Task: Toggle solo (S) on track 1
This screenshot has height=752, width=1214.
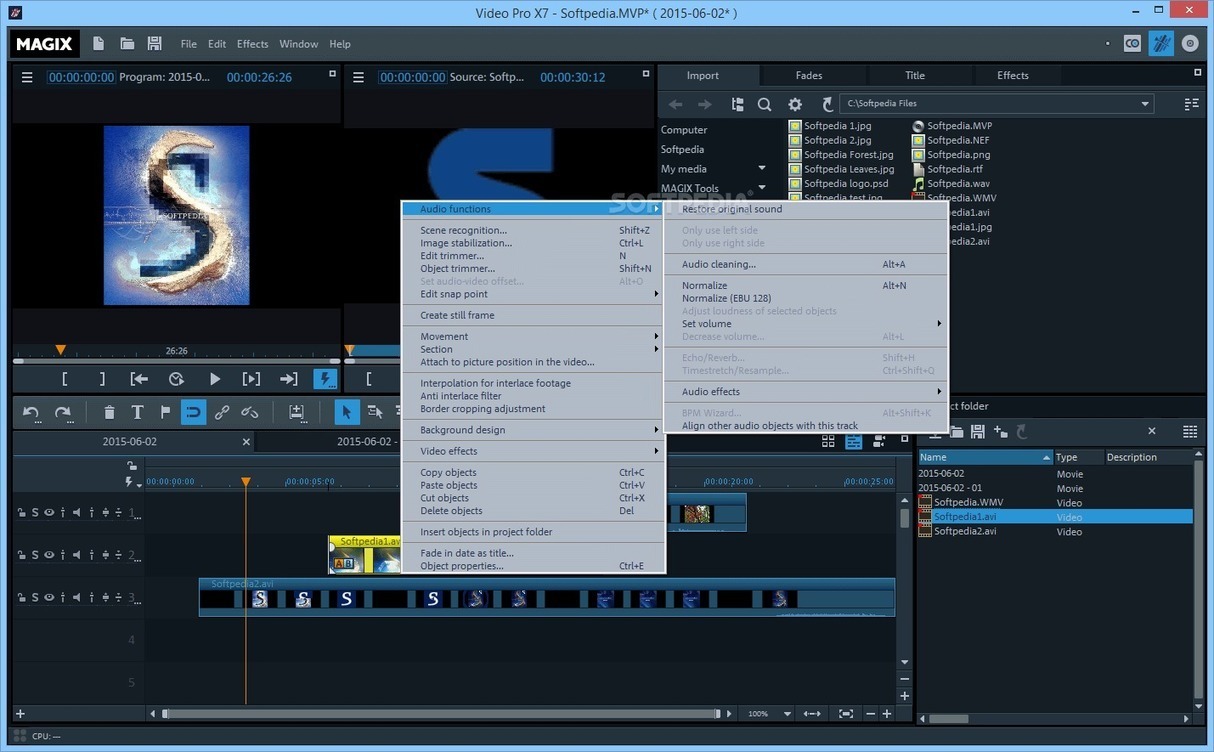Action: point(35,513)
